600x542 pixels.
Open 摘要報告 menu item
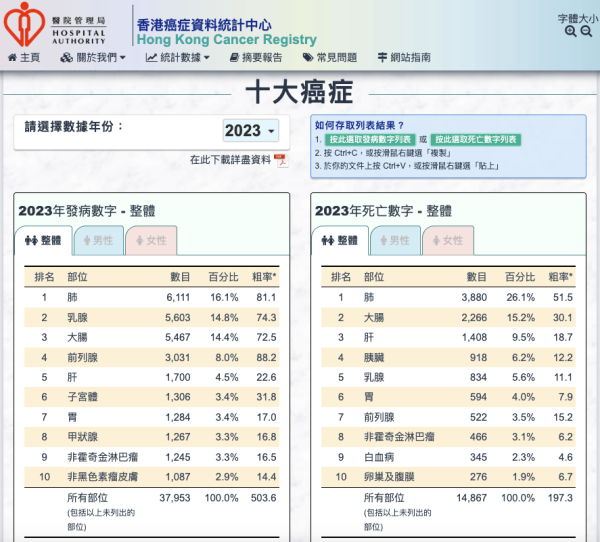click(256, 57)
